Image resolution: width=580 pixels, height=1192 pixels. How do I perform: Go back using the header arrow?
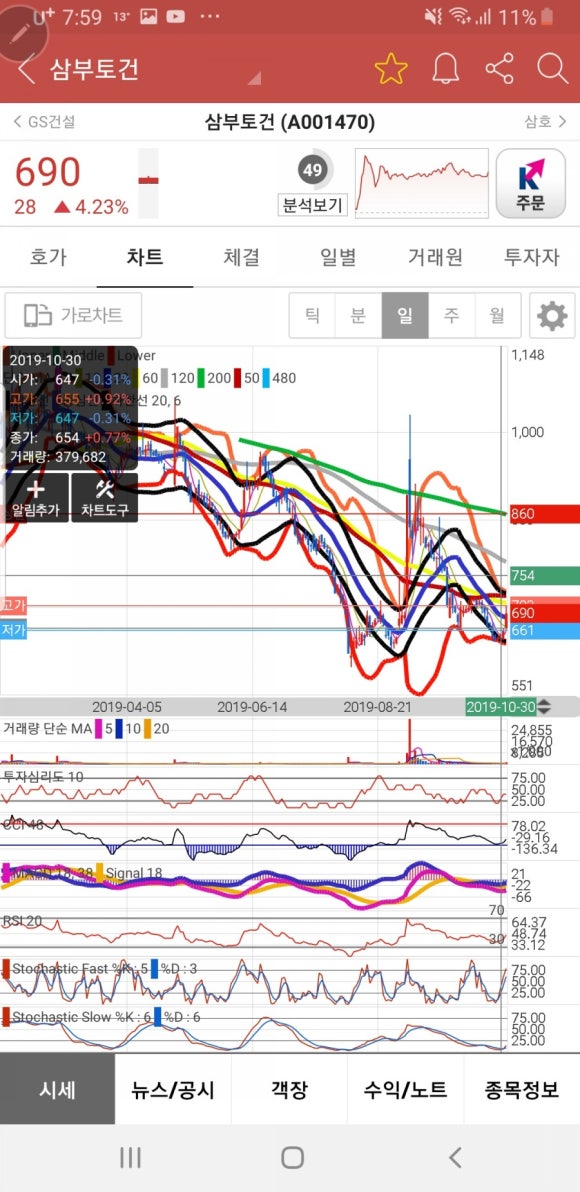26,70
